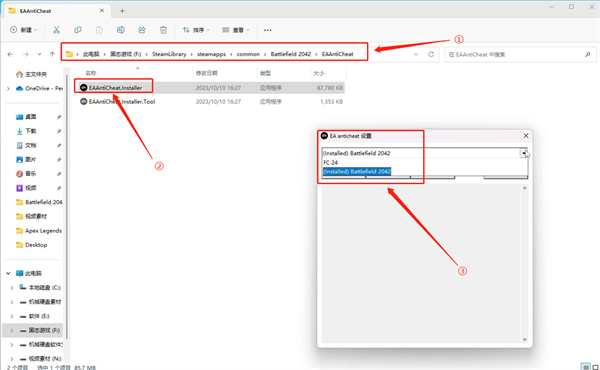Click the scroll-down arrow in EA anticheat dialog

coord(524,339)
